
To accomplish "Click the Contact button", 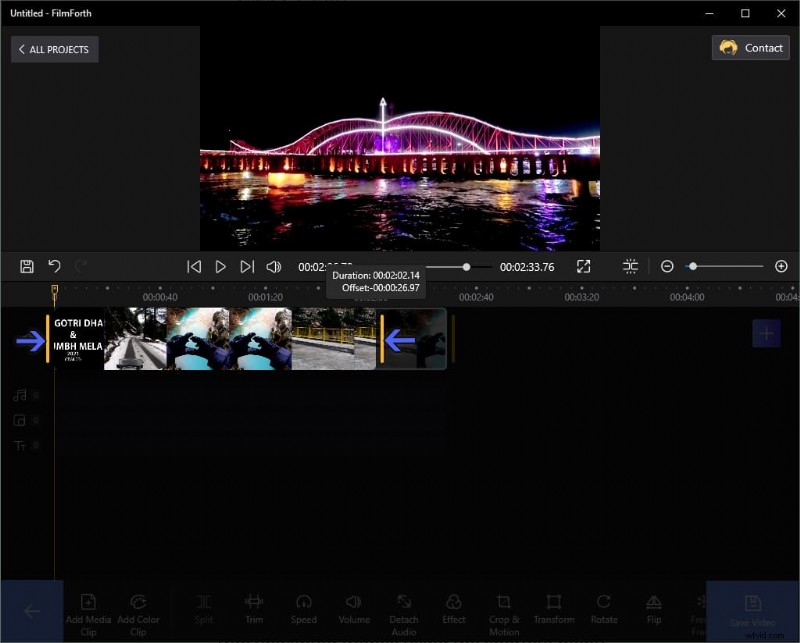I will [x=749, y=47].
